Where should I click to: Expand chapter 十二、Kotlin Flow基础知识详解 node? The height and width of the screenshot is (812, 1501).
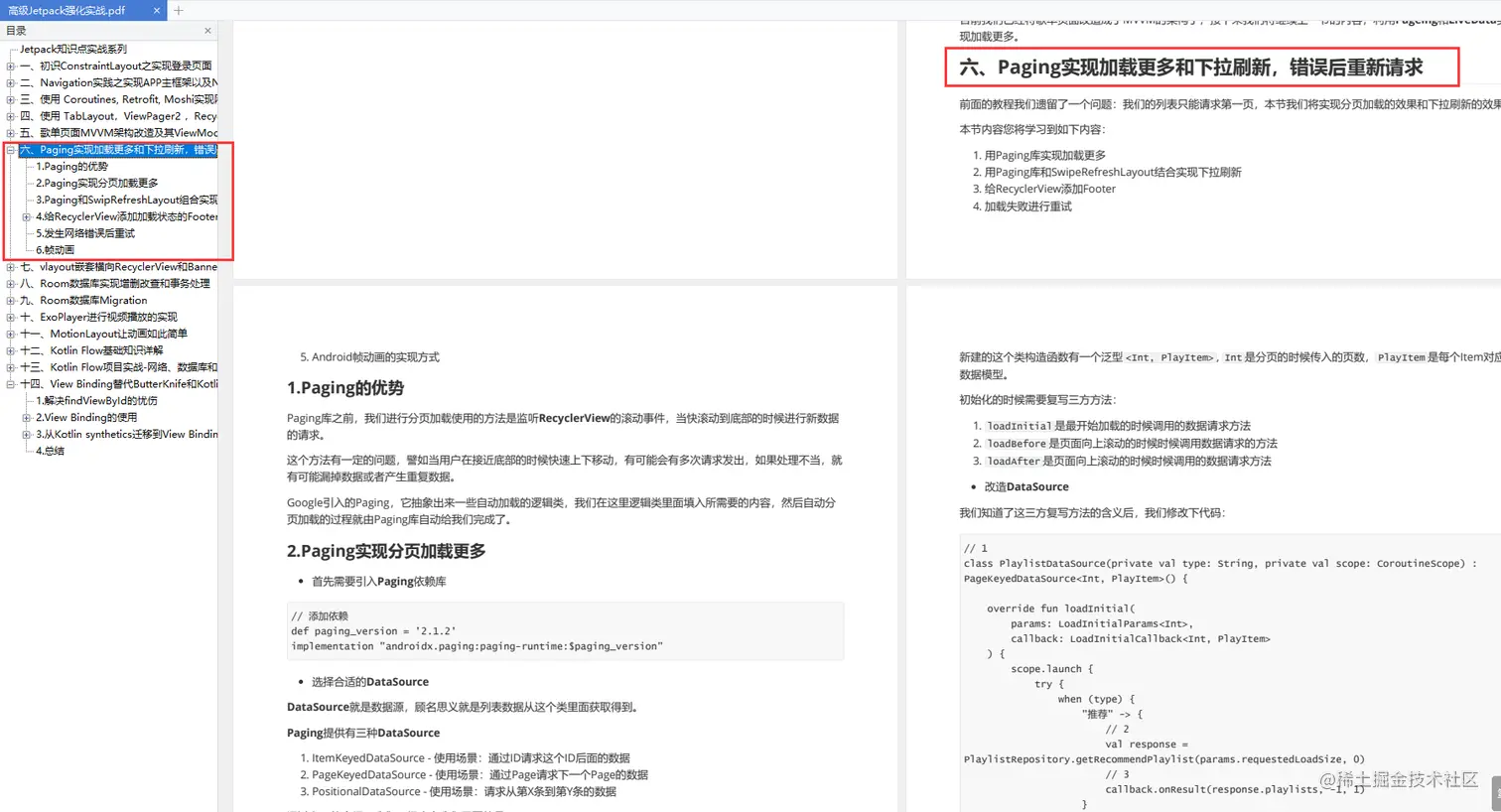11,350
